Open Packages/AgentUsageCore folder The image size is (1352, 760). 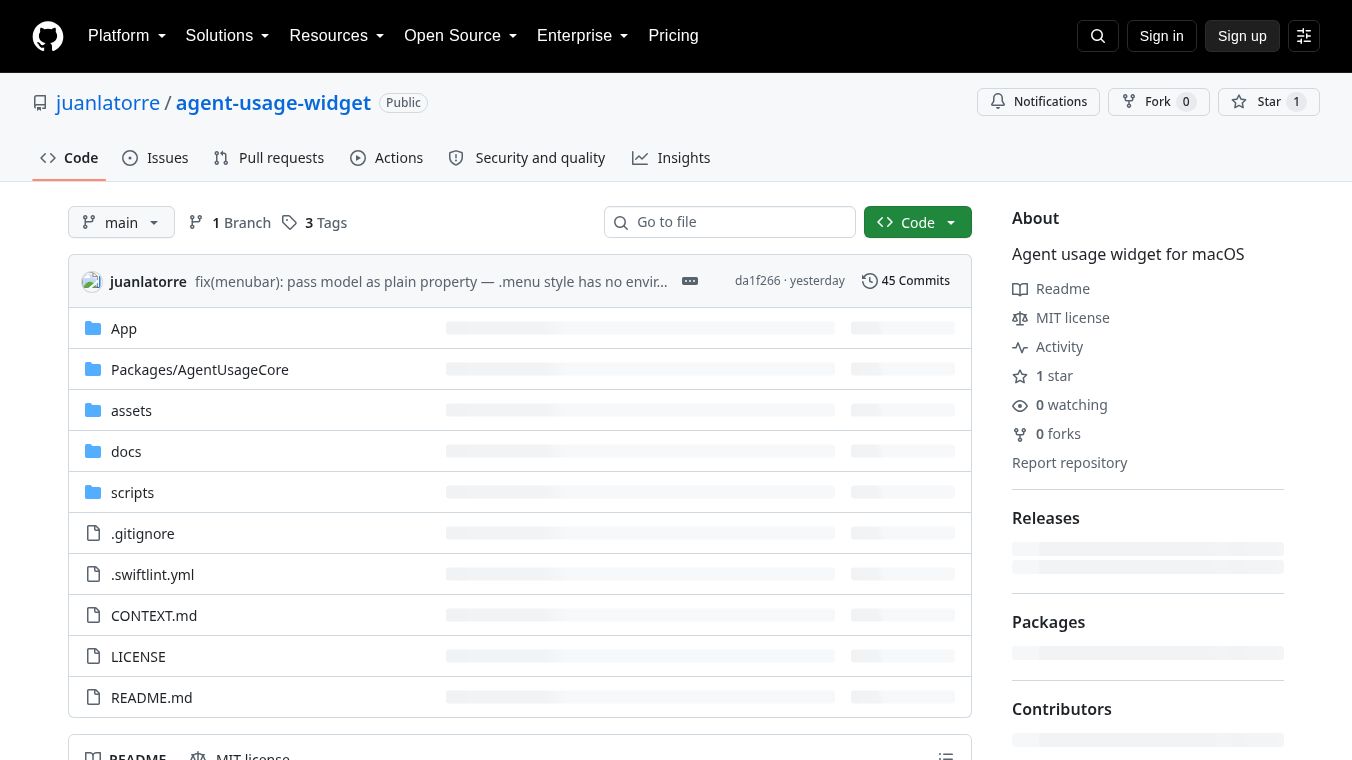pyautogui.click(x=200, y=370)
